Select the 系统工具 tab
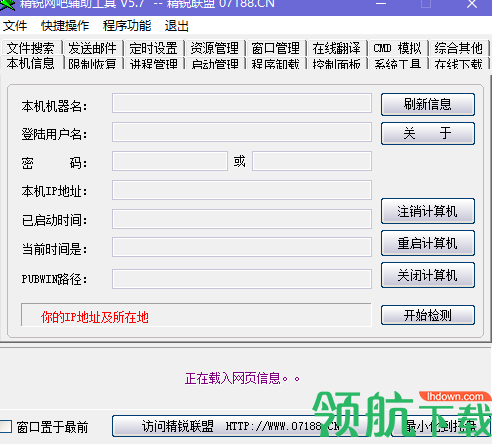 point(398,63)
